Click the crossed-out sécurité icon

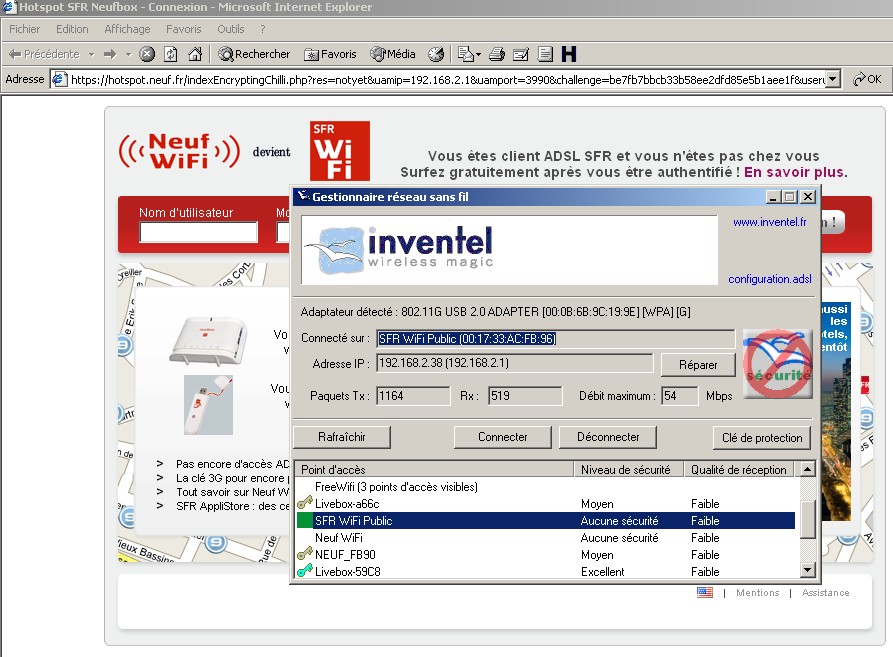pyautogui.click(x=778, y=363)
